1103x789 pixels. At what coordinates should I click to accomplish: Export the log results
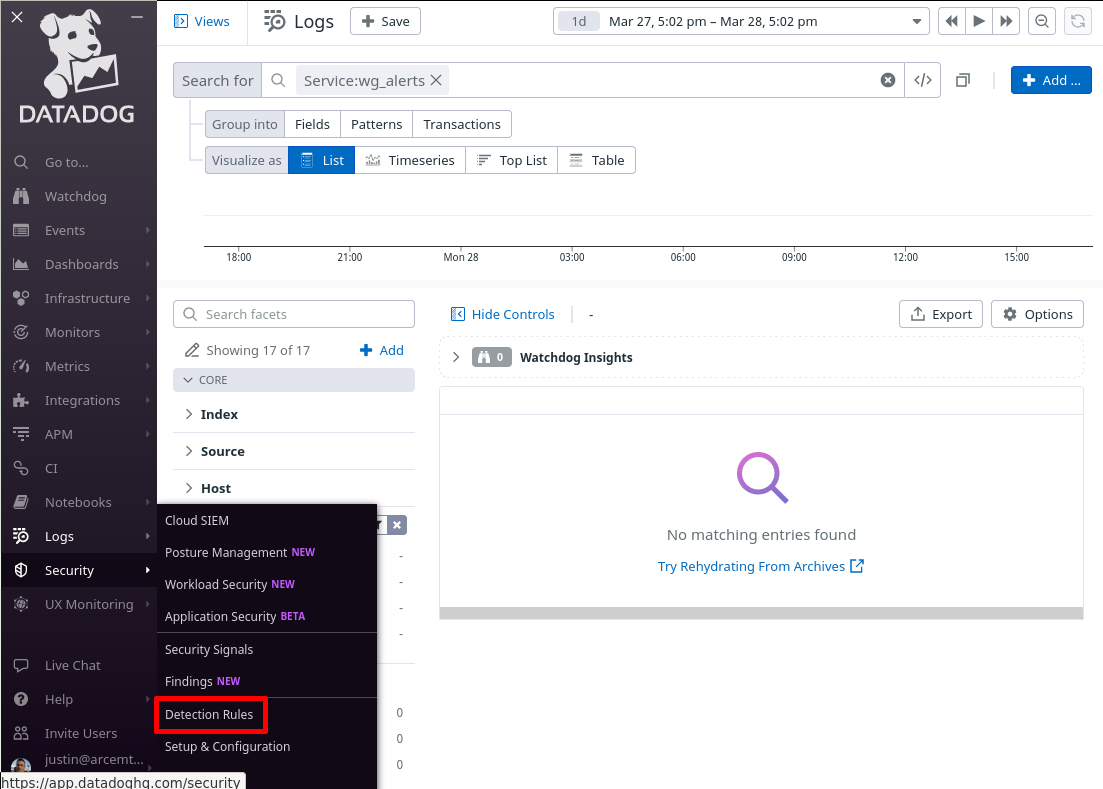[941, 314]
